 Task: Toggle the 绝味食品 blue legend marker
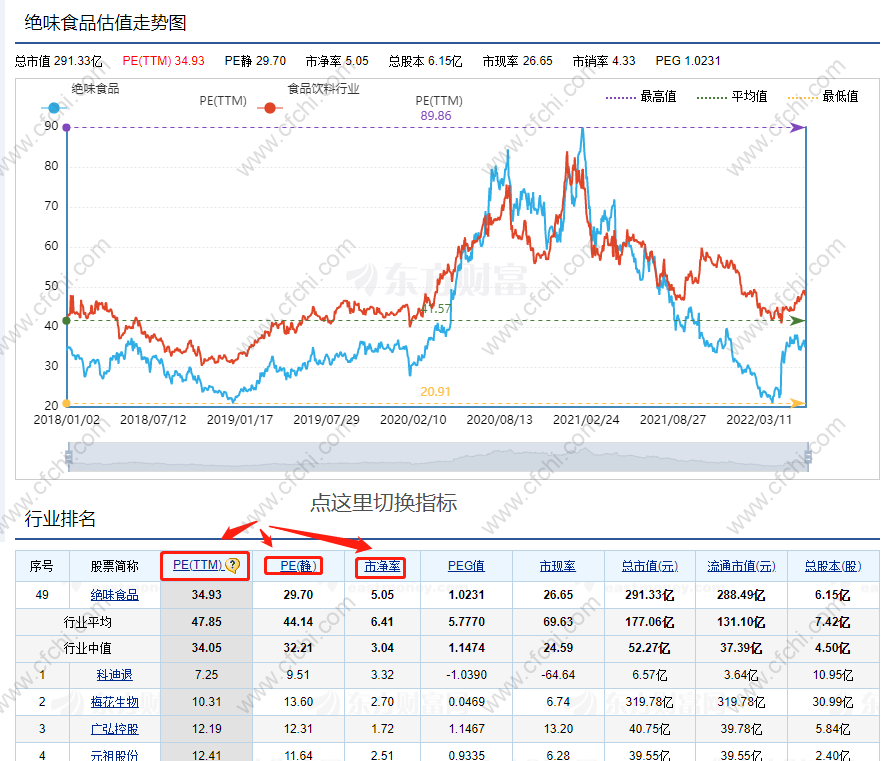point(53,108)
